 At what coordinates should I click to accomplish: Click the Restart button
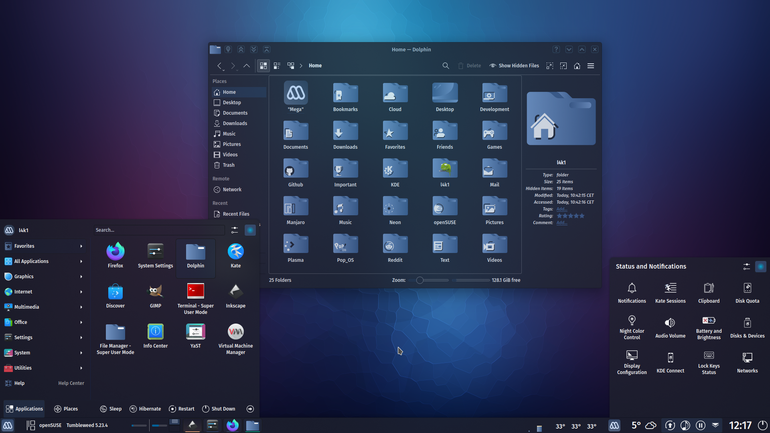click(182, 408)
